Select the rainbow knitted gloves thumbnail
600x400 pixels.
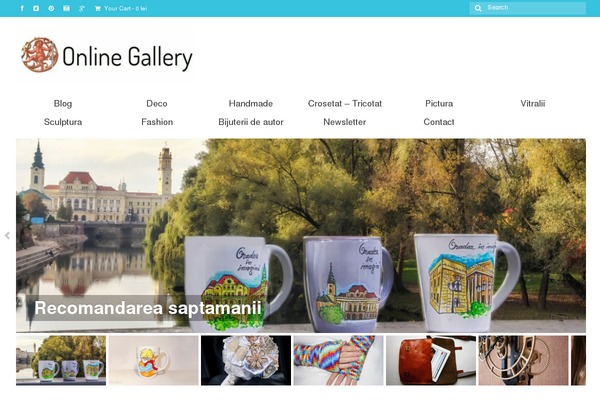[339, 360]
